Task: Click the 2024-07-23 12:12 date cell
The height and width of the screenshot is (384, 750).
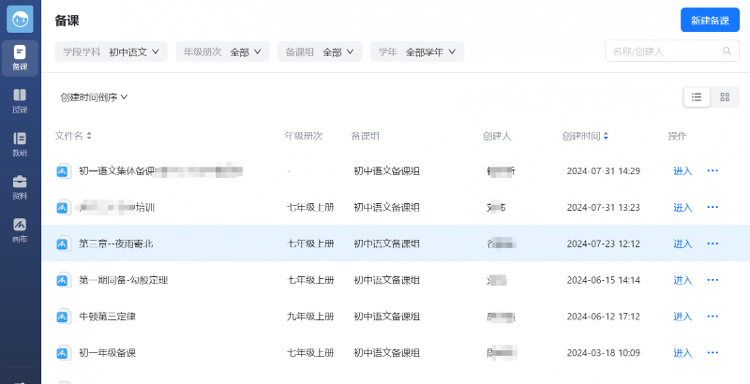Action: pos(603,243)
